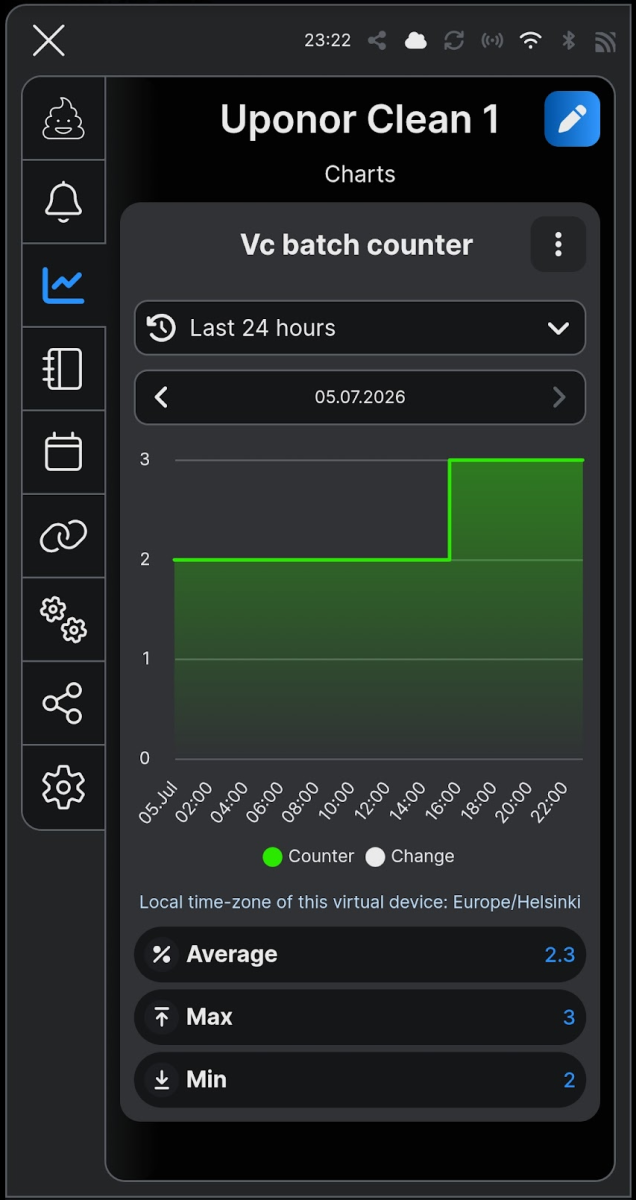The width and height of the screenshot is (636, 1200).
Task: Open the septic tank poop icon tab
Action: 63,118
